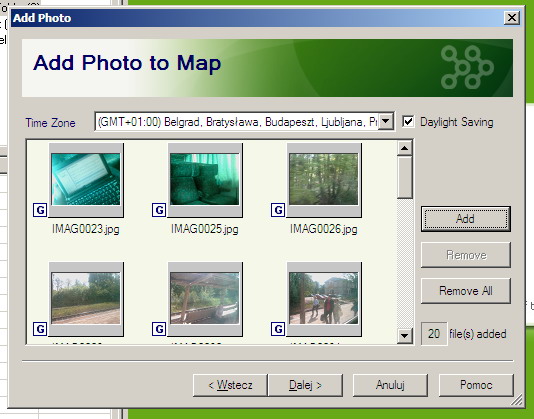Go back with the Wstecz button
The image size is (534, 419).
coord(230,385)
